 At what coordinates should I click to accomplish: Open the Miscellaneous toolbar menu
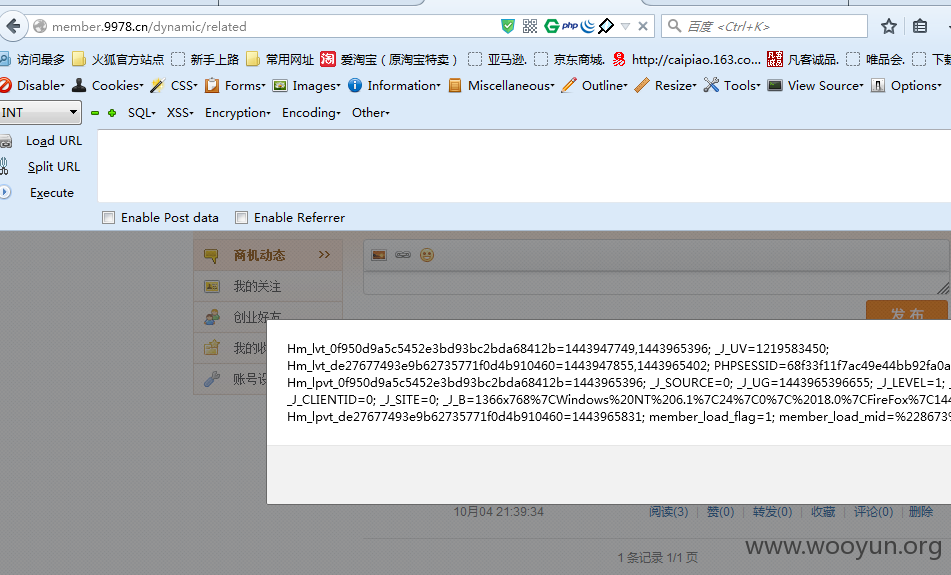(501, 86)
